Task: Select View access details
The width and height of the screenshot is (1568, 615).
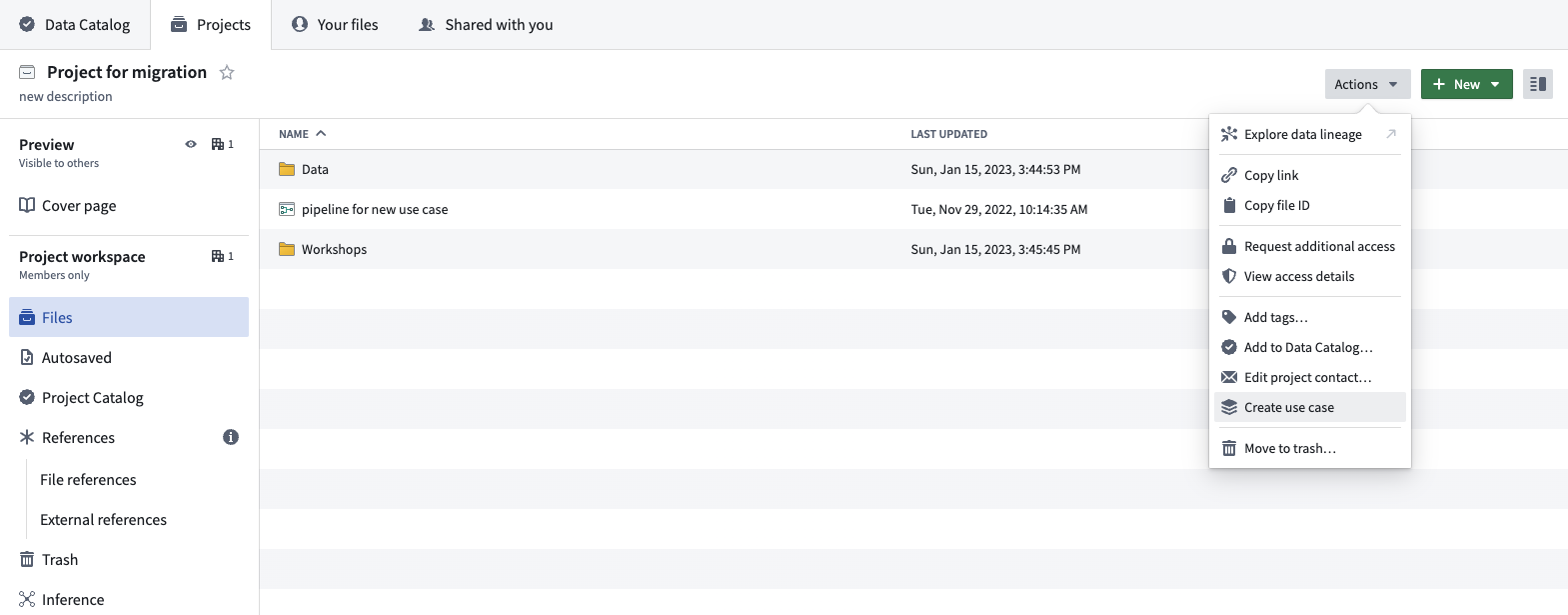Action: pyautogui.click(x=1309, y=276)
